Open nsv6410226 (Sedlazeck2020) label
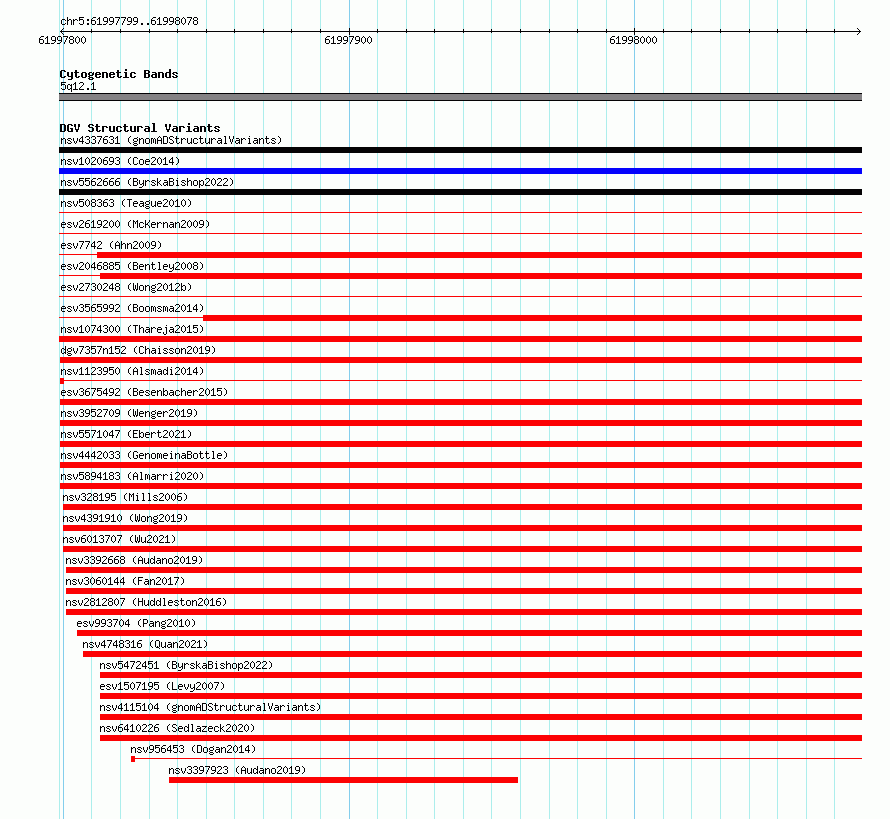The image size is (890, 819). coord(177,728)
